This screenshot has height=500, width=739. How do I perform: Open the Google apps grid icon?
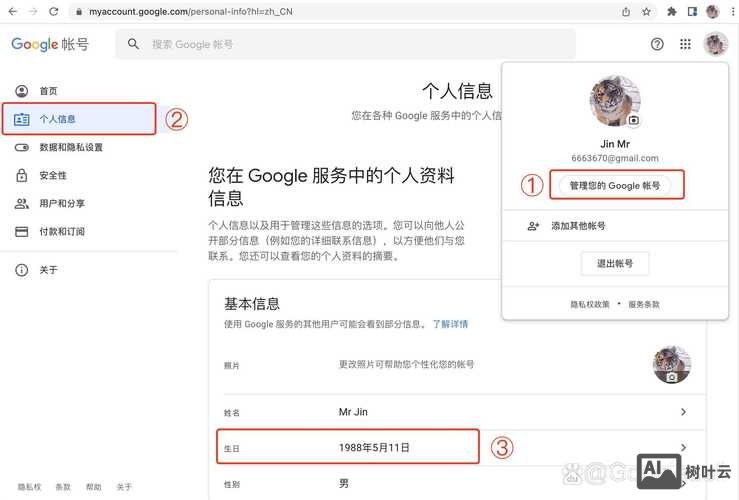coord(685,44)
